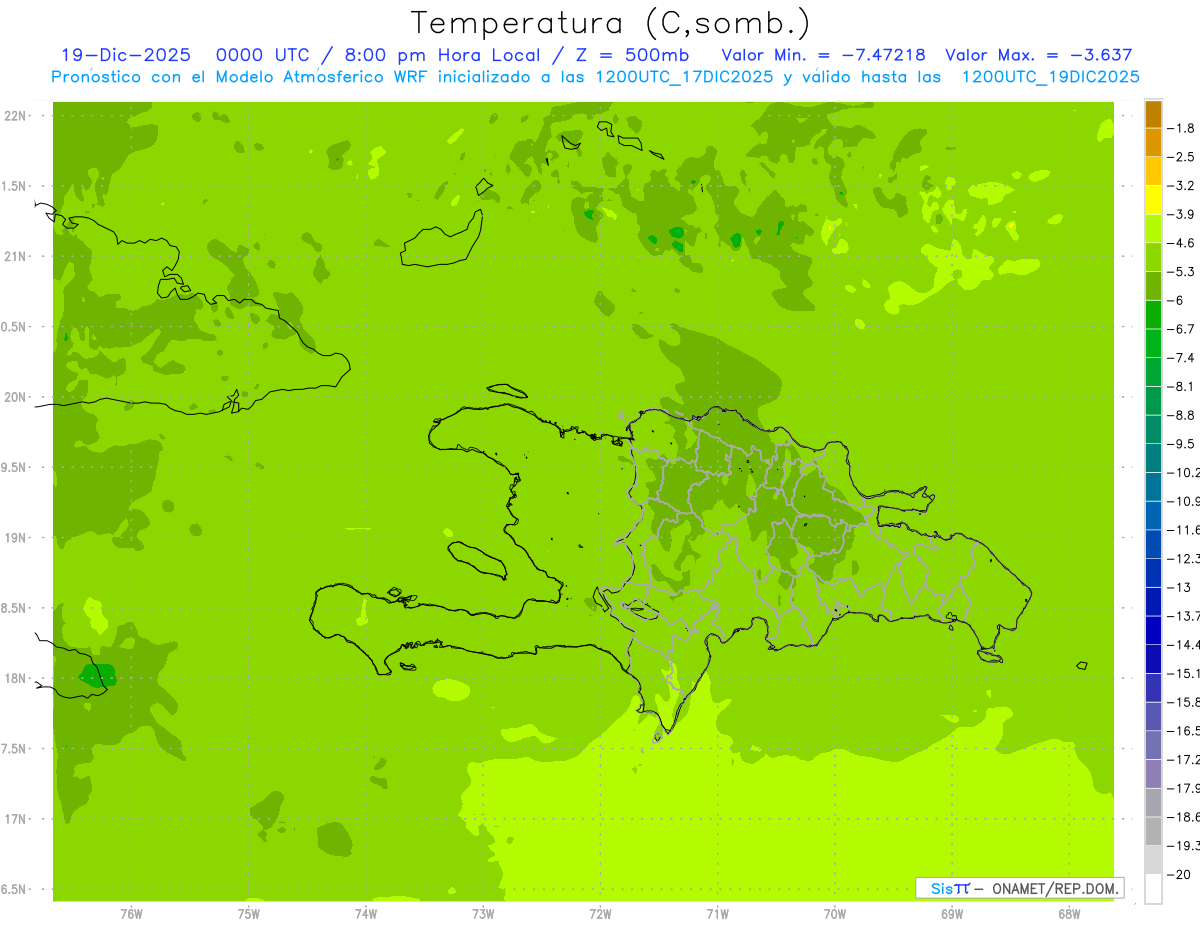Select the '-3.2' colorbar label
The height and width of the screenshot is (927, 1200).
pyautogui.click(x=1181, y=186)
